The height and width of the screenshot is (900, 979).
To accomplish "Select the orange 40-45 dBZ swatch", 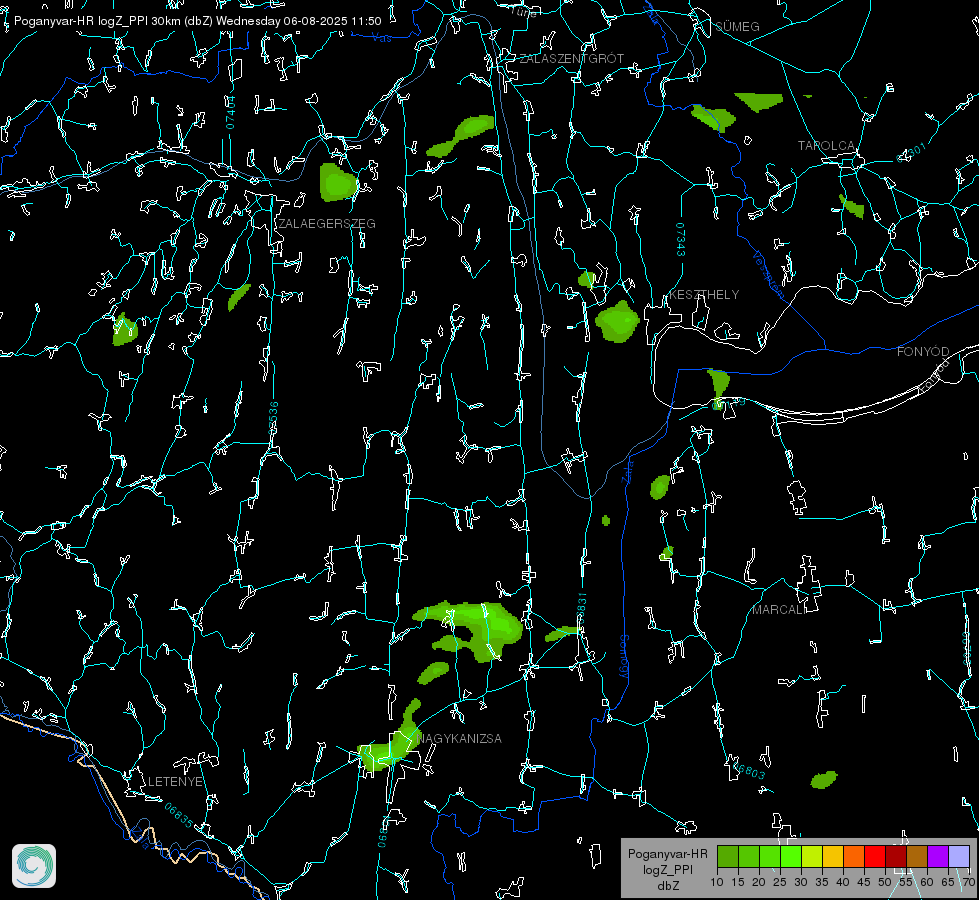I will pyautogui.click(x=854, y=856).
